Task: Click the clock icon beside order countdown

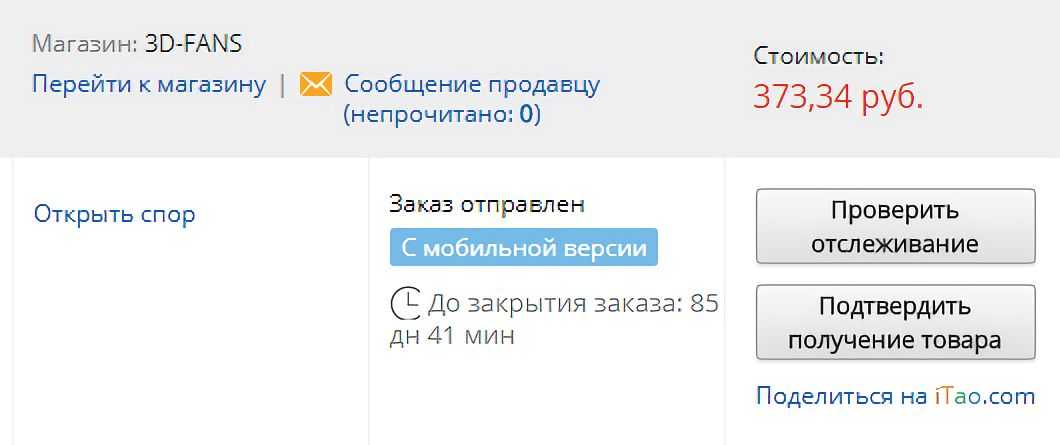Action: point(406,303)
